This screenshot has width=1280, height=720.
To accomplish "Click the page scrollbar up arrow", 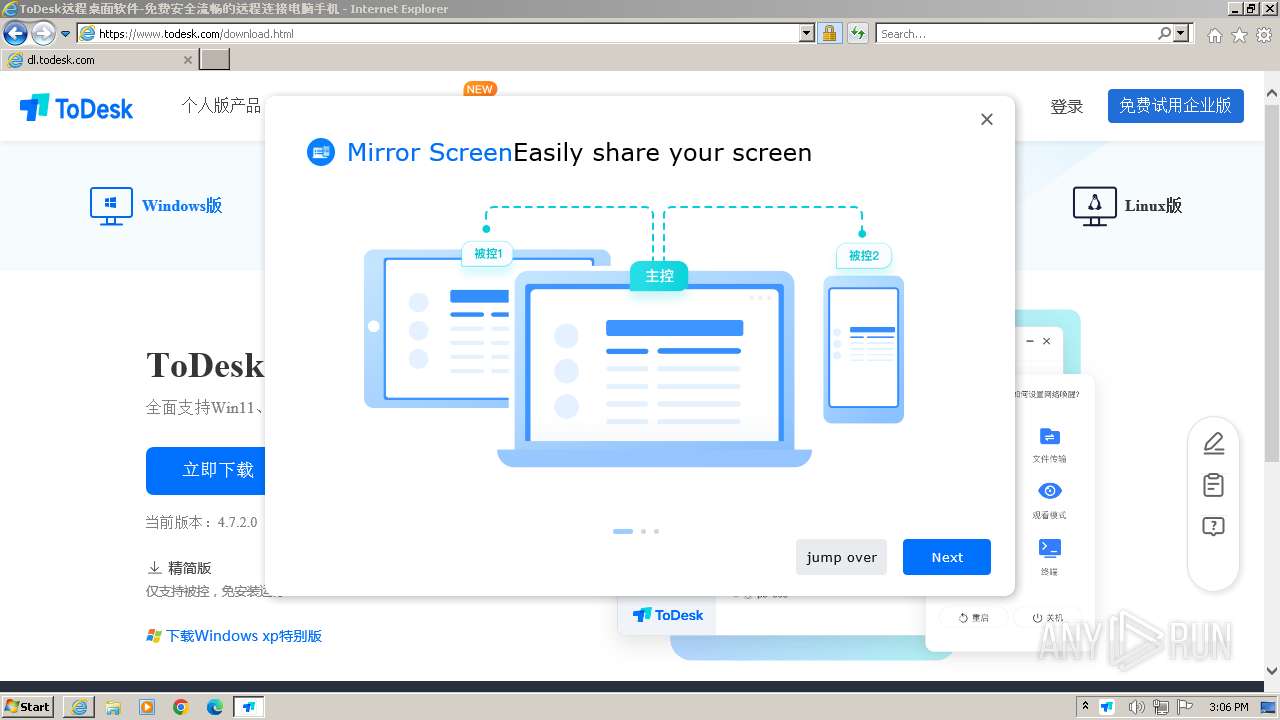I will (1271, 95).
